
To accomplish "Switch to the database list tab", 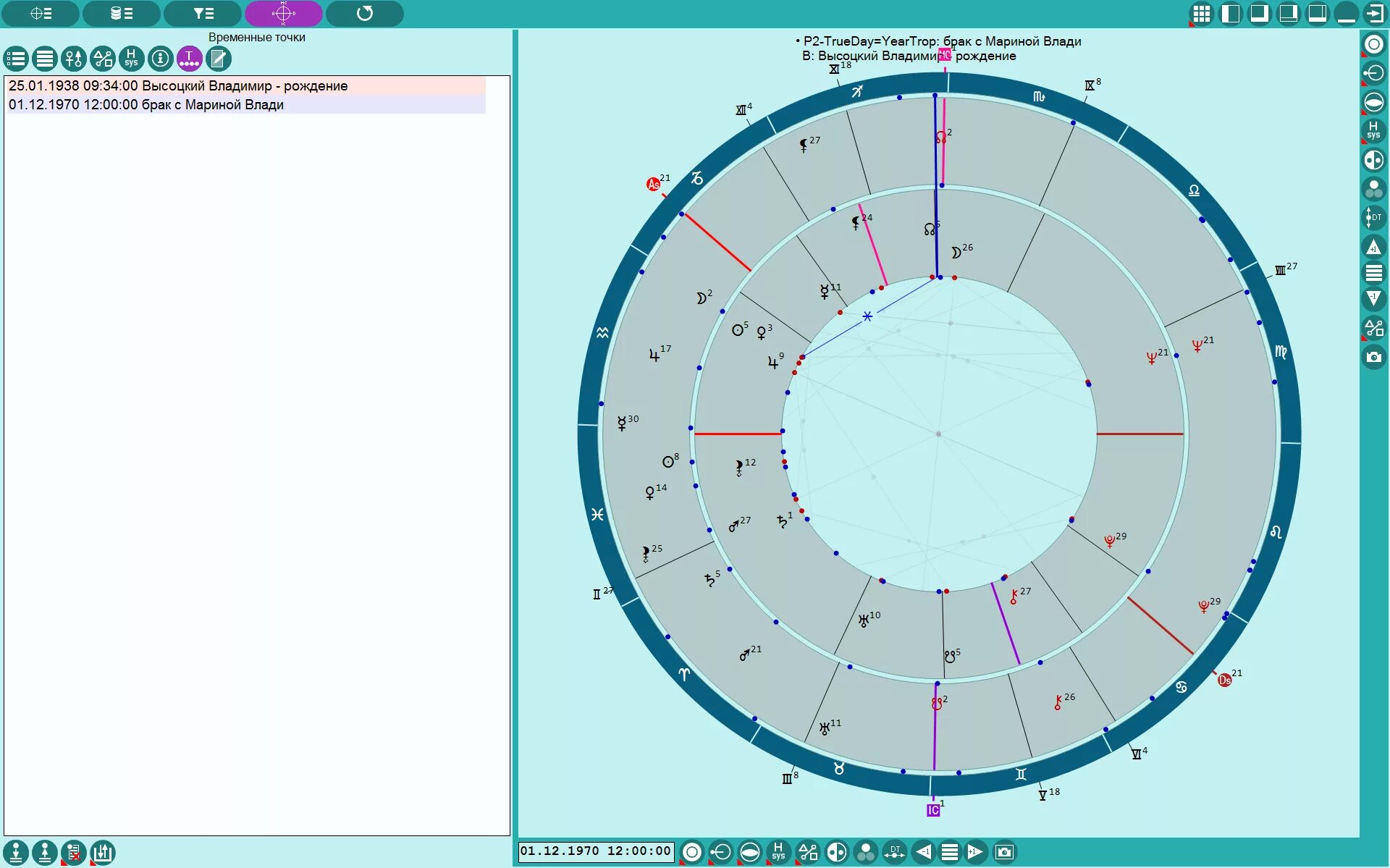I will (121, 13).
